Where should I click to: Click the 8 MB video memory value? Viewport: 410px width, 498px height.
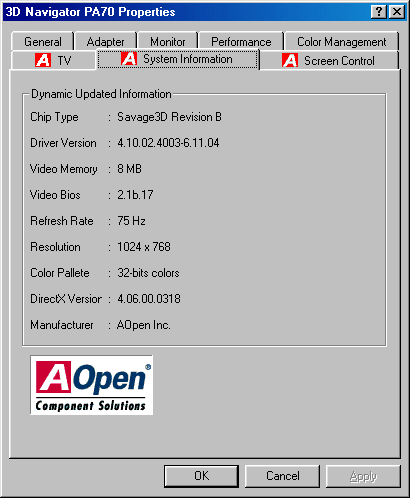tap(129, 169)
